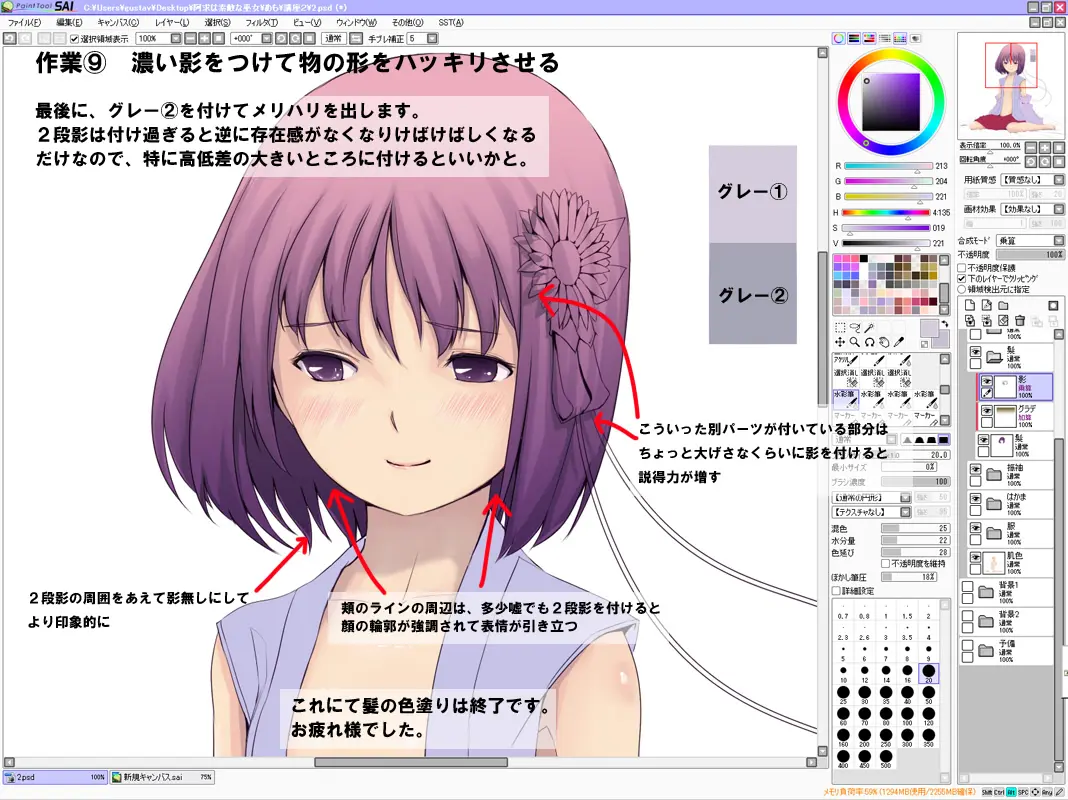Image resolution: width=1068 pixels, height=800 pixels.
Task: Open the ウィンドウ(W) menu
Action: coord(356,22)
